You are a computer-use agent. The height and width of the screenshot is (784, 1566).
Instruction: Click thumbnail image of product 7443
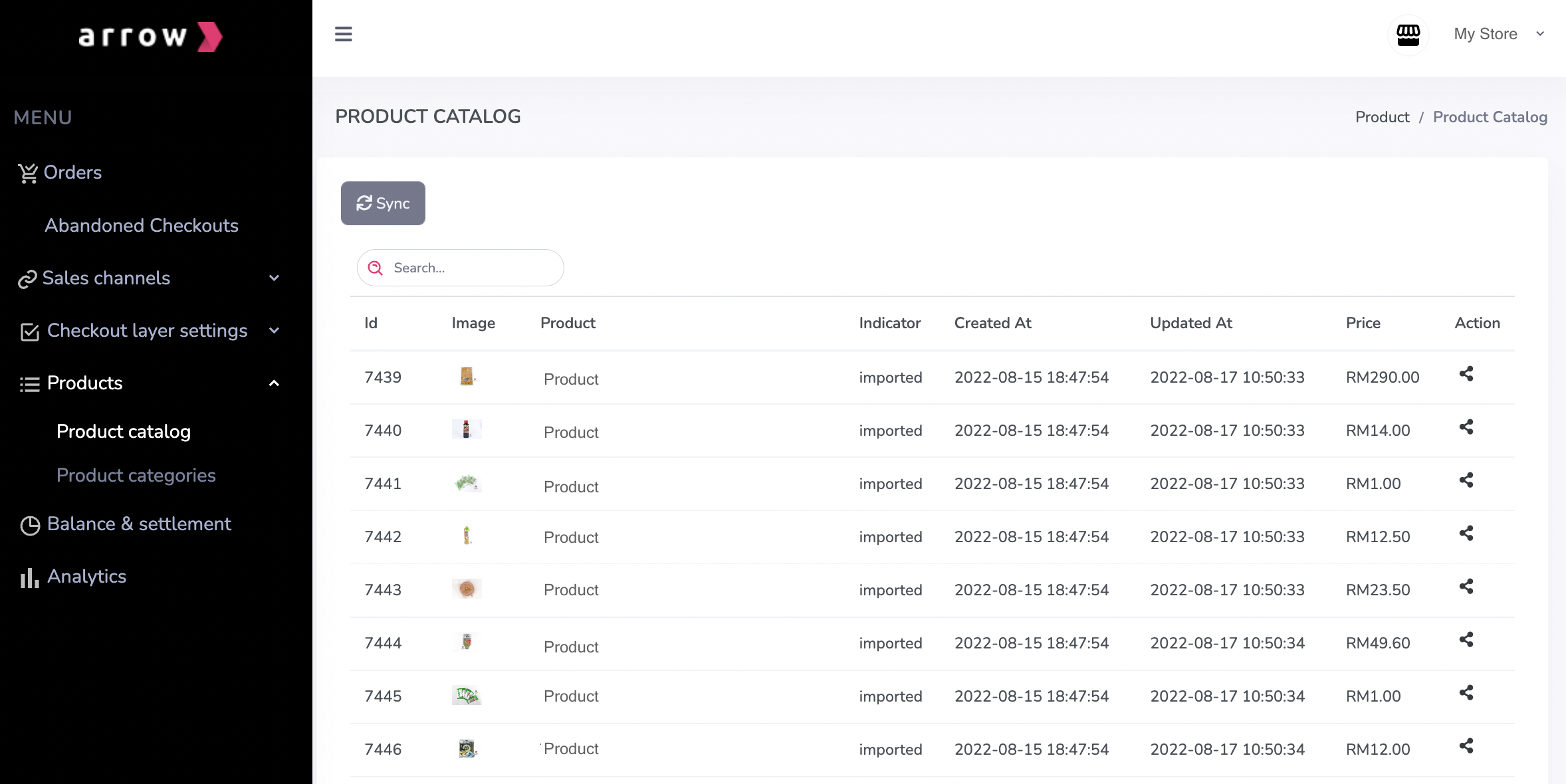467,589
